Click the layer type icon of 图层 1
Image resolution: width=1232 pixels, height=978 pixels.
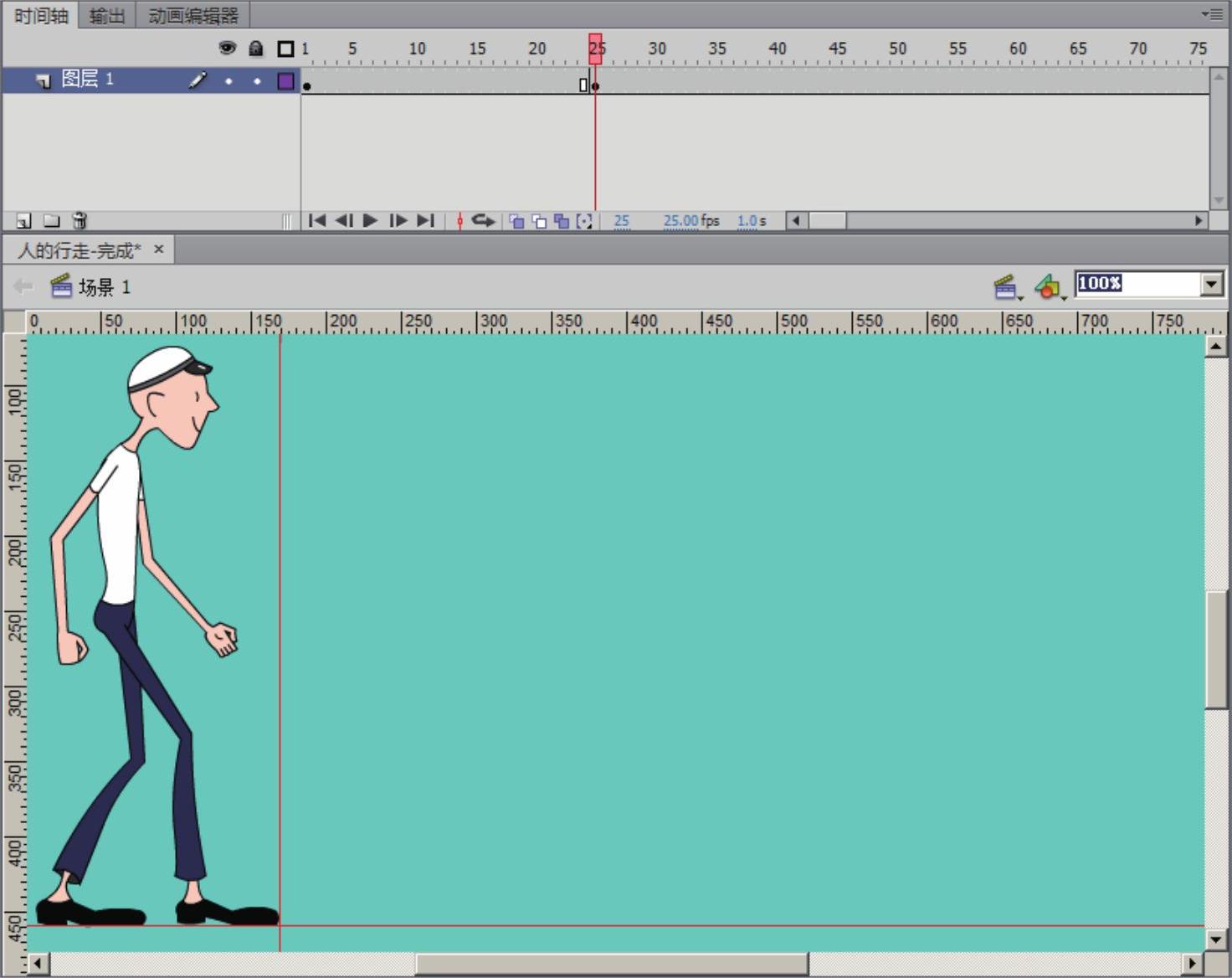tap(43, 80)
